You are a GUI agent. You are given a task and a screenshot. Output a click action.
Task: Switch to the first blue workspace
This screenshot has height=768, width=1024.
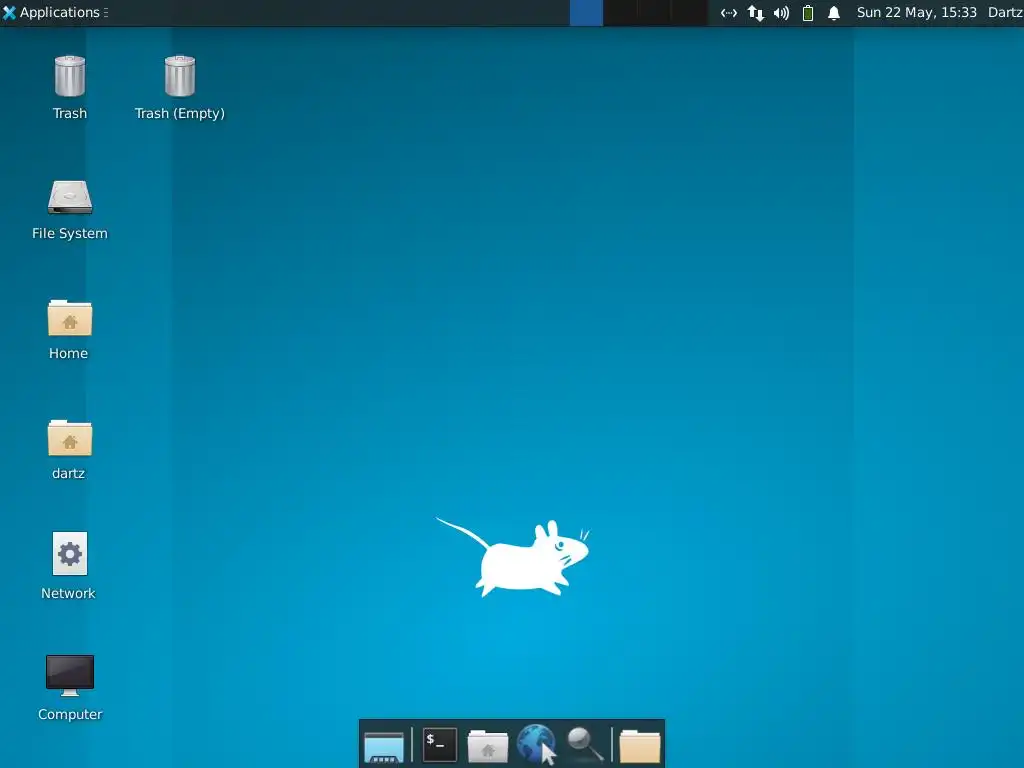pyautogui.click(x=586, y=13)
